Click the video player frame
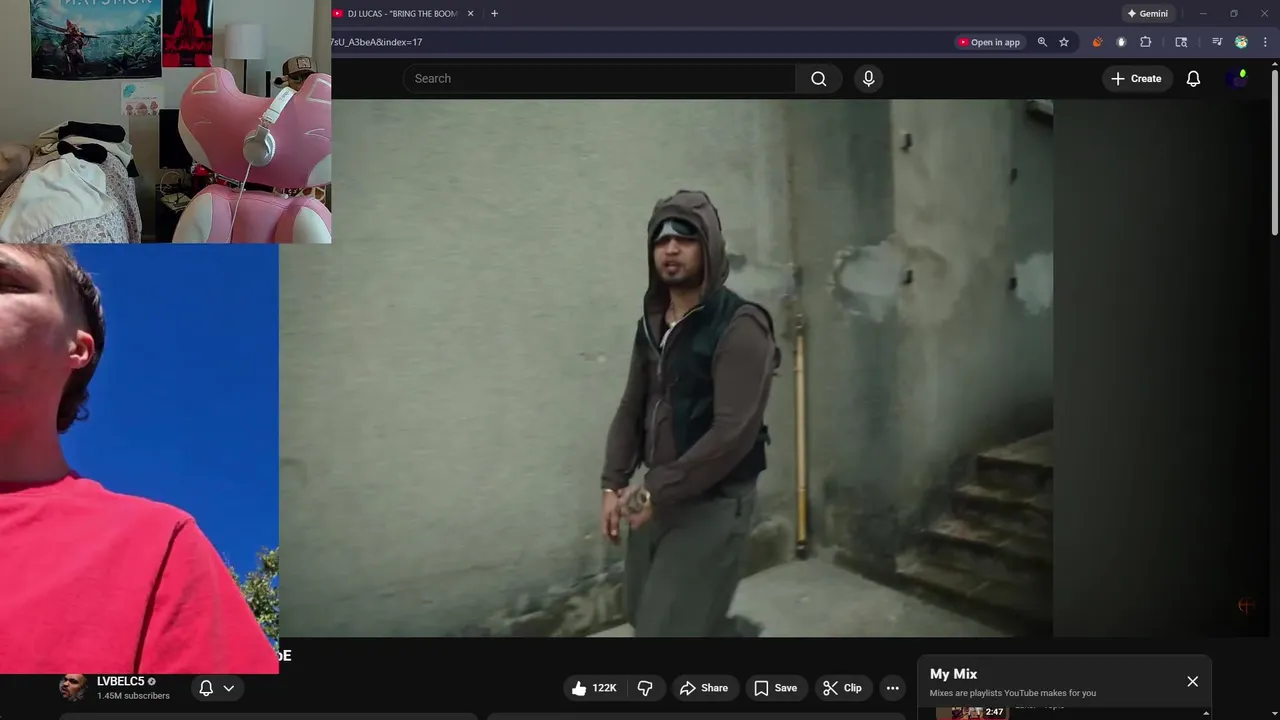Viewport: 1280px width, 720px height. [666, 368]
